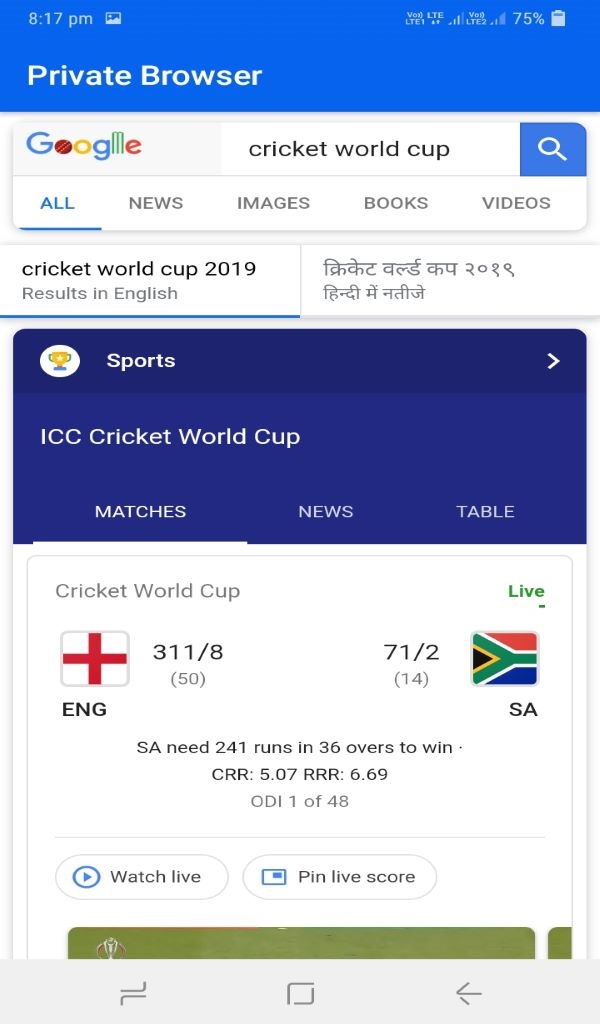Select Hindi results option
This screenshot has height=1024, width=600.
(x=450, y=281)
